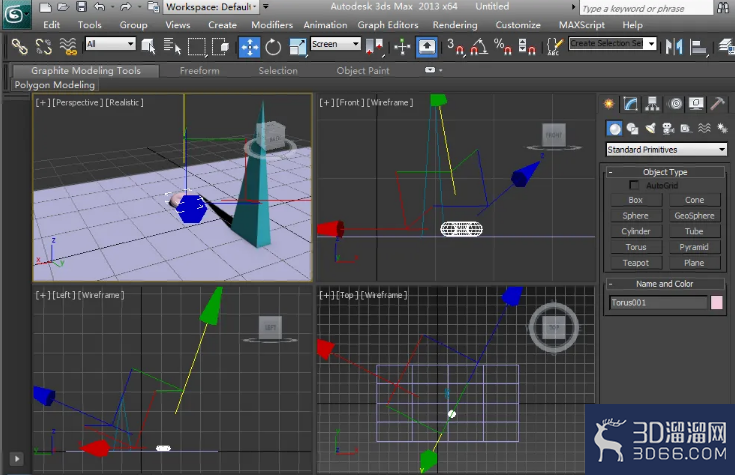Switch to the Graphite Modeling Tools tab
Image resolution: width=735 pixels, height=475 pixels.
pos(86,71)
